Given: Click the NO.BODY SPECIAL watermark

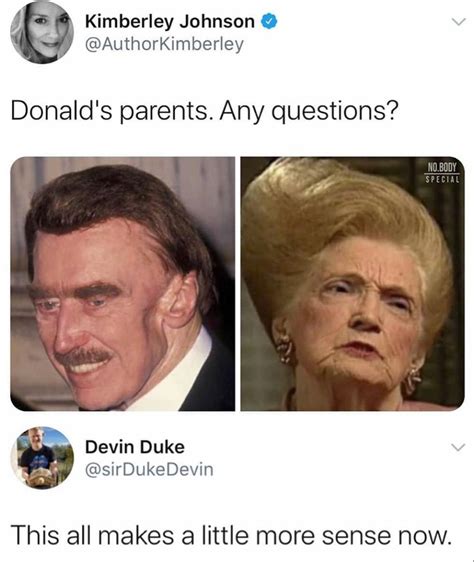Looking at the screenshot, I should click(x=442, y=172).
